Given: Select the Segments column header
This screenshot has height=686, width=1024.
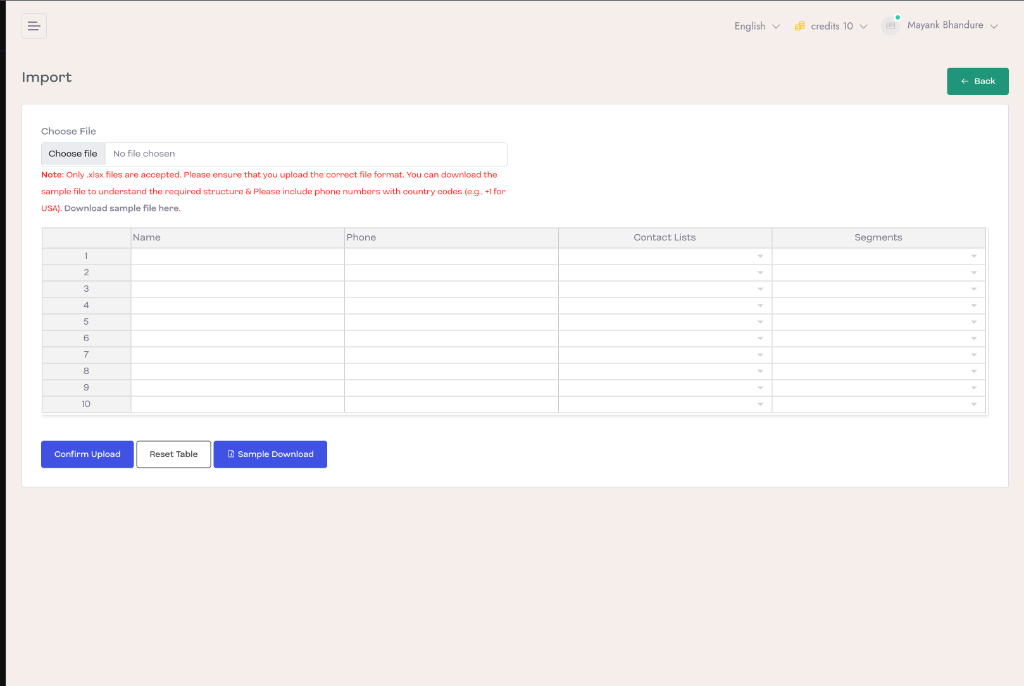Looking at the screenshot, I should [x=878, y=238].
